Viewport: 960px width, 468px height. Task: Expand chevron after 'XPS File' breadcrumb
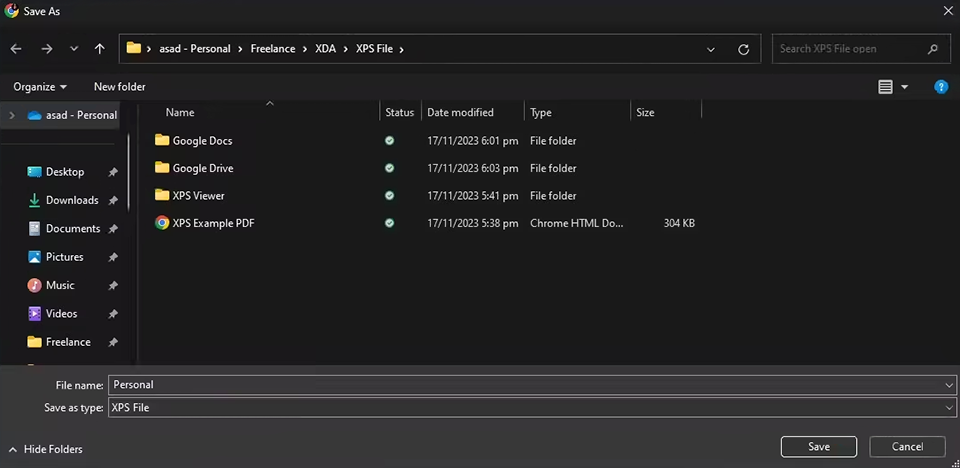[x=402, y=49]
